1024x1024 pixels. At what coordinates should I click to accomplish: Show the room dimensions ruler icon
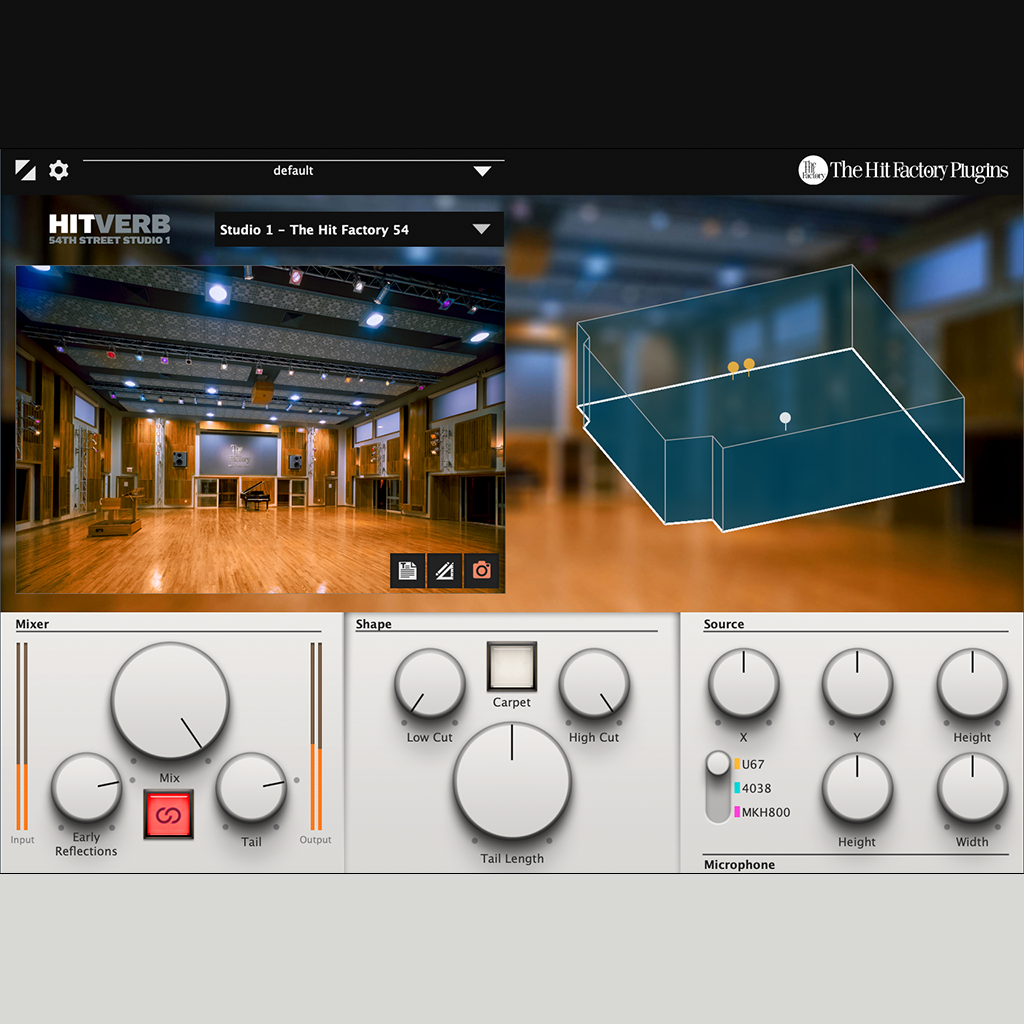444,571
